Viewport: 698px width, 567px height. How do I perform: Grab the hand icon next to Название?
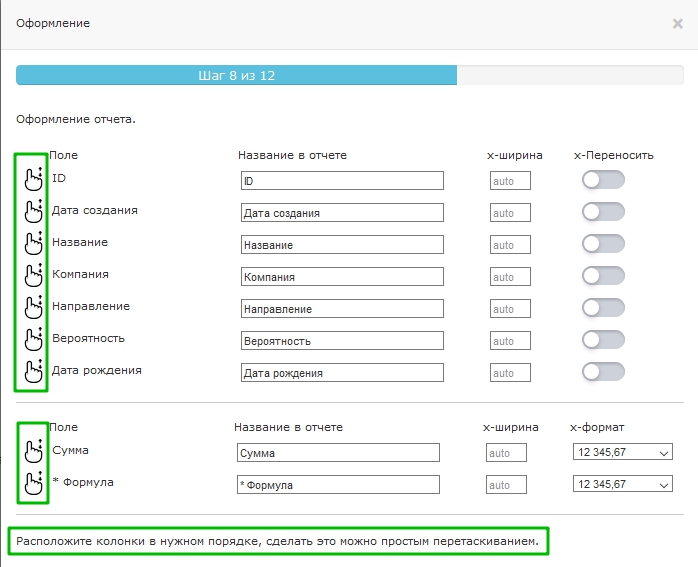click(x=33, y=244)
